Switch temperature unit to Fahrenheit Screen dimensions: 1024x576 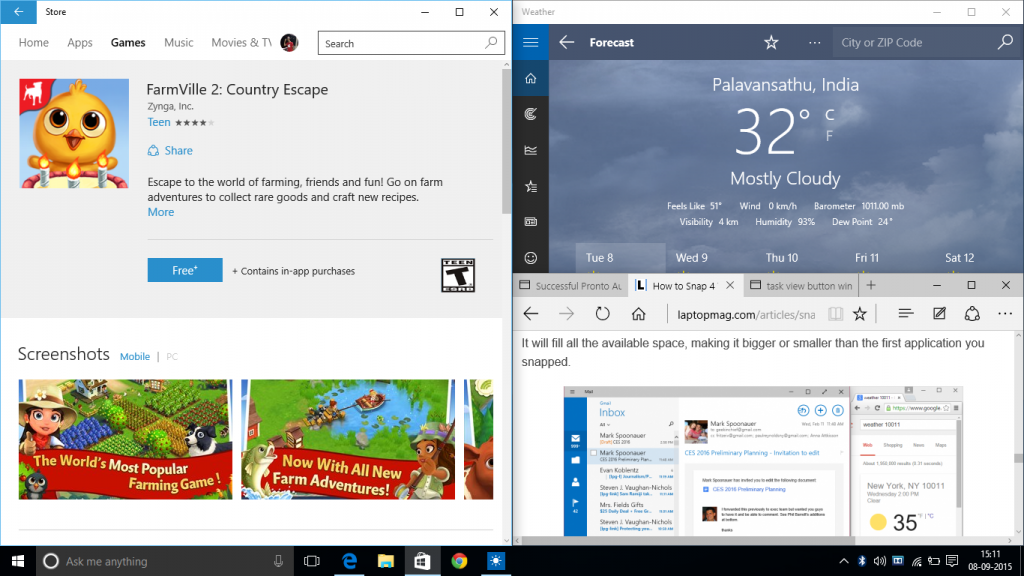point(829,136)
